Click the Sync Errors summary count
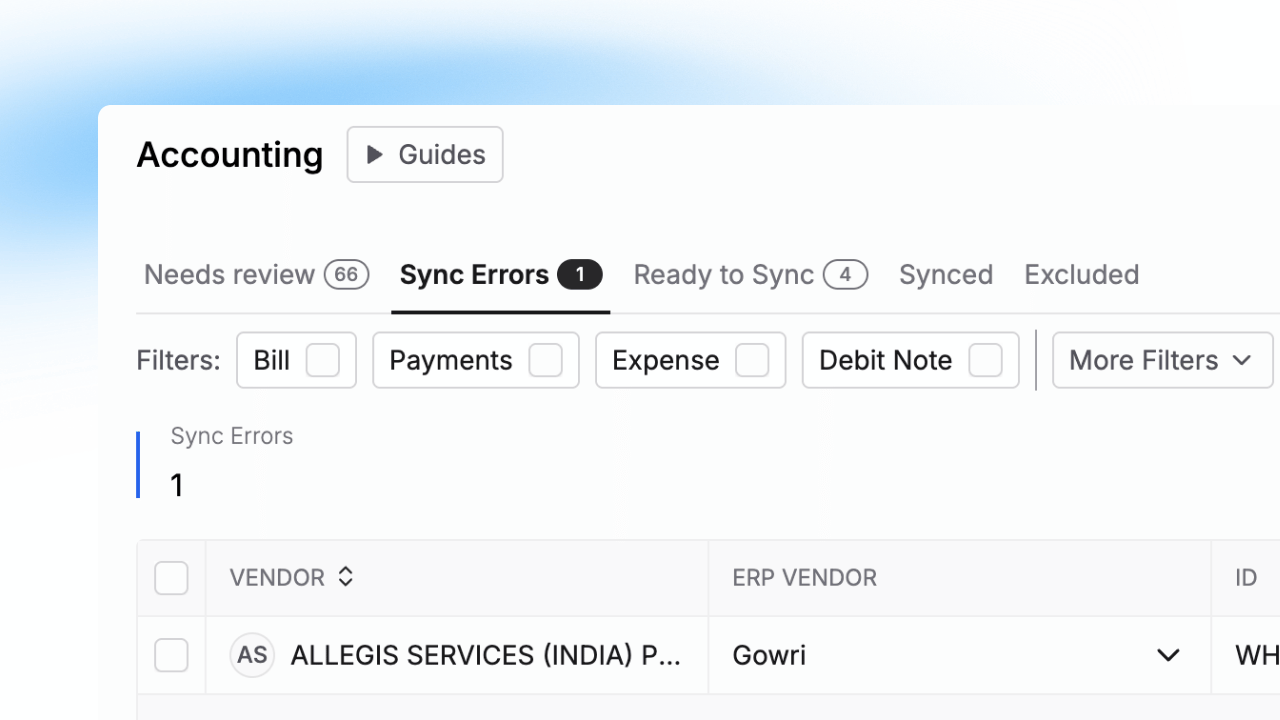The image size is (1280, 720). coord(177,485)
